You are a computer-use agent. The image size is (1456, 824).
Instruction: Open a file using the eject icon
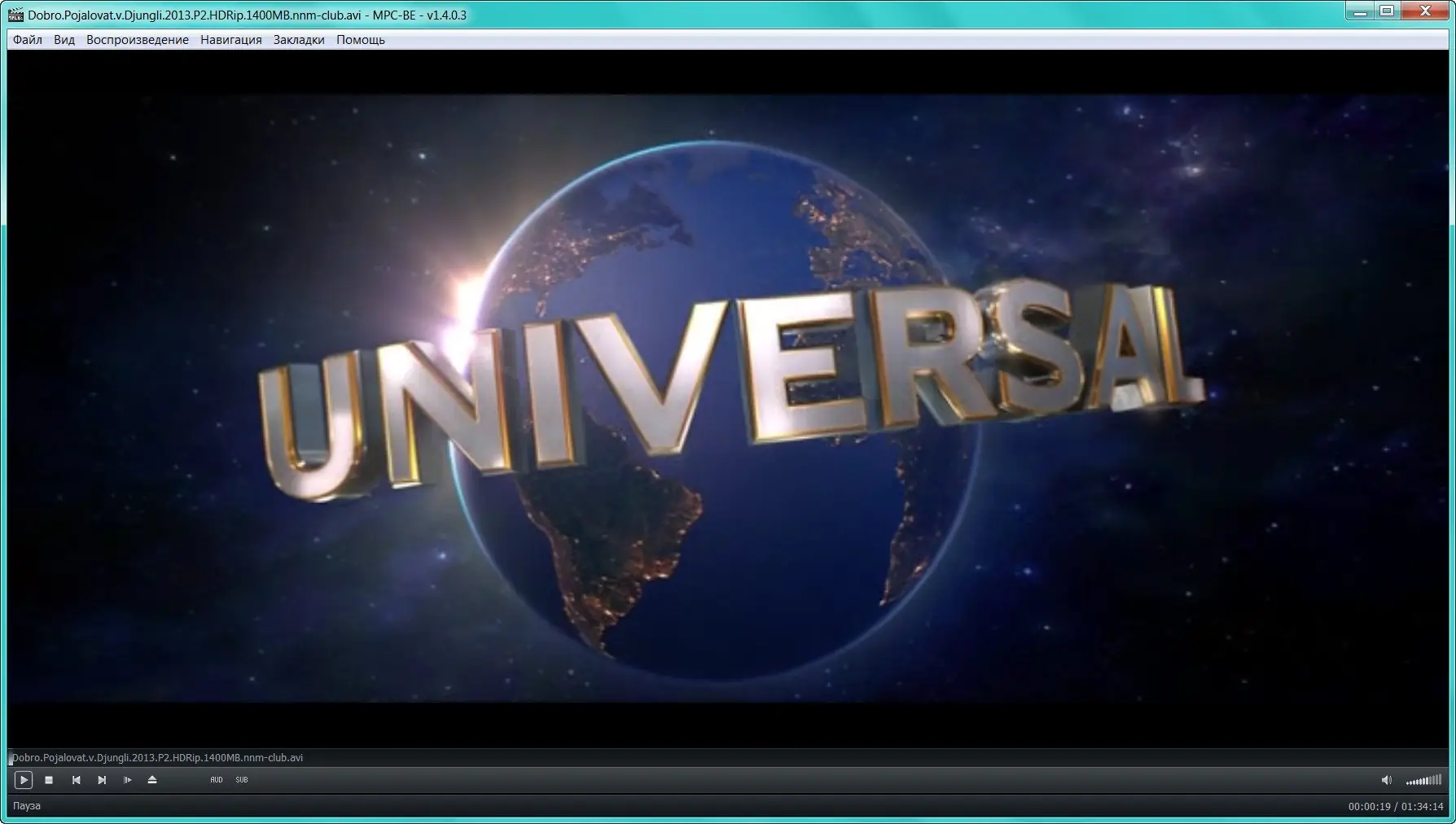coord(152,780)
